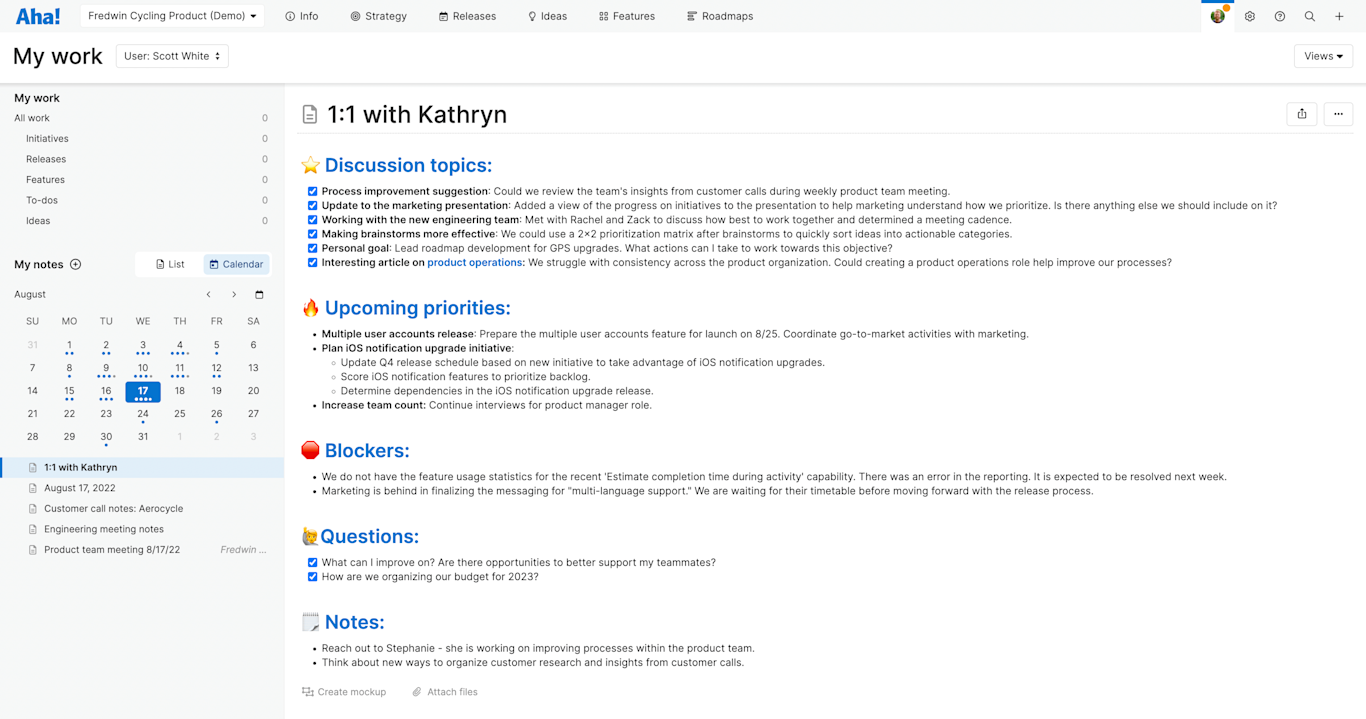Select August 30 on the calendar
This screenshot has height=719, width=1366.
click(106, 437)
